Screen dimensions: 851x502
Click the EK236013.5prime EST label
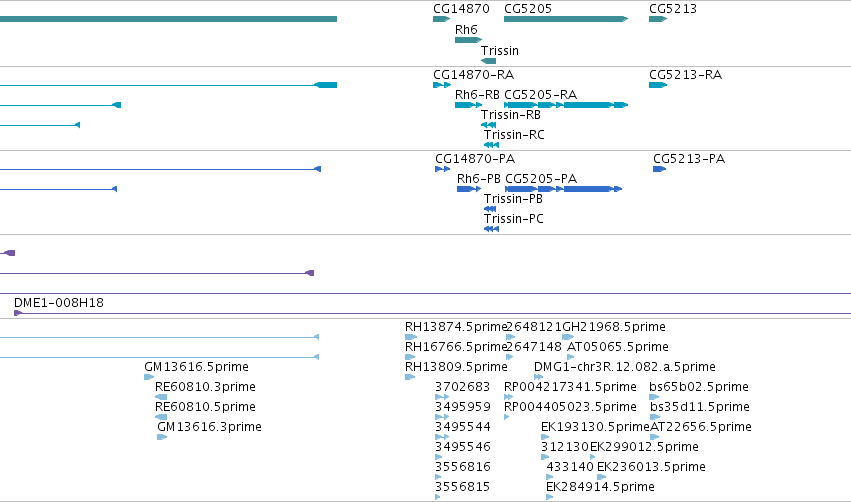coord(651,467)
